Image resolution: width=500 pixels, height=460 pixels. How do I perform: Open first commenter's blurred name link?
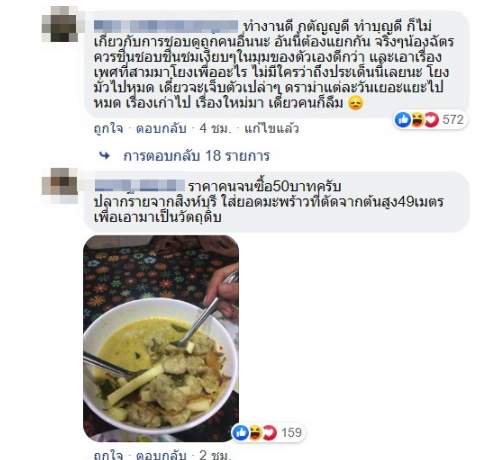[x=166, y=26]
